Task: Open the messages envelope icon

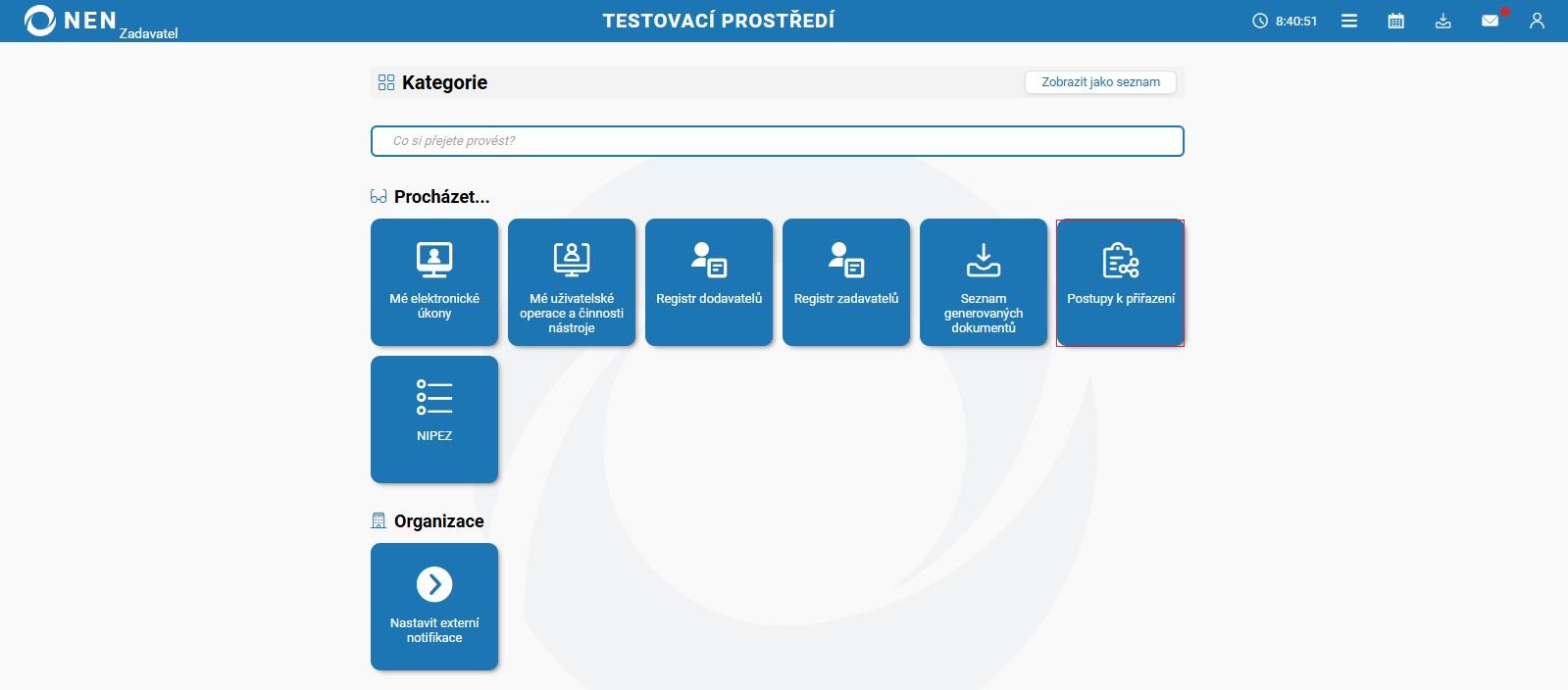Action: click(x=1490, y=21)
